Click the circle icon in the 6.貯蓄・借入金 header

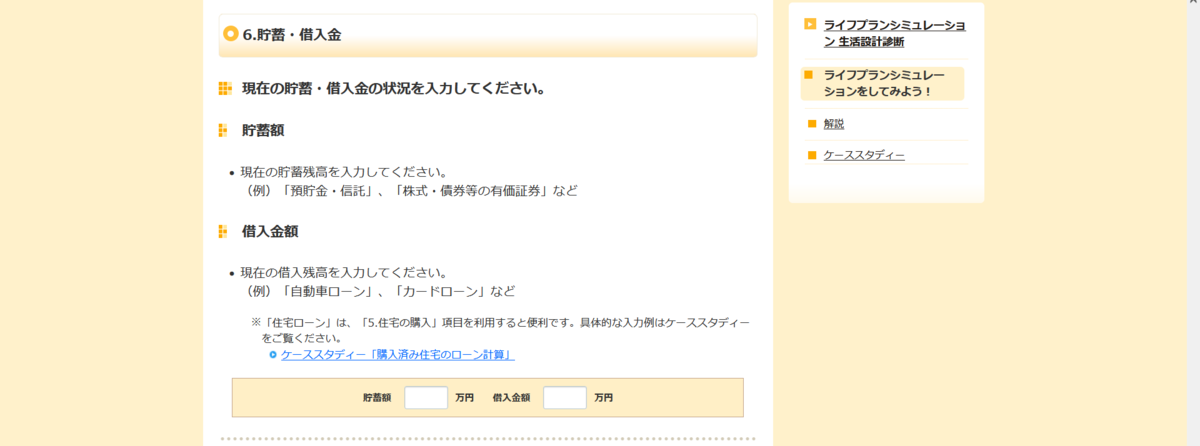pos(231,34)
